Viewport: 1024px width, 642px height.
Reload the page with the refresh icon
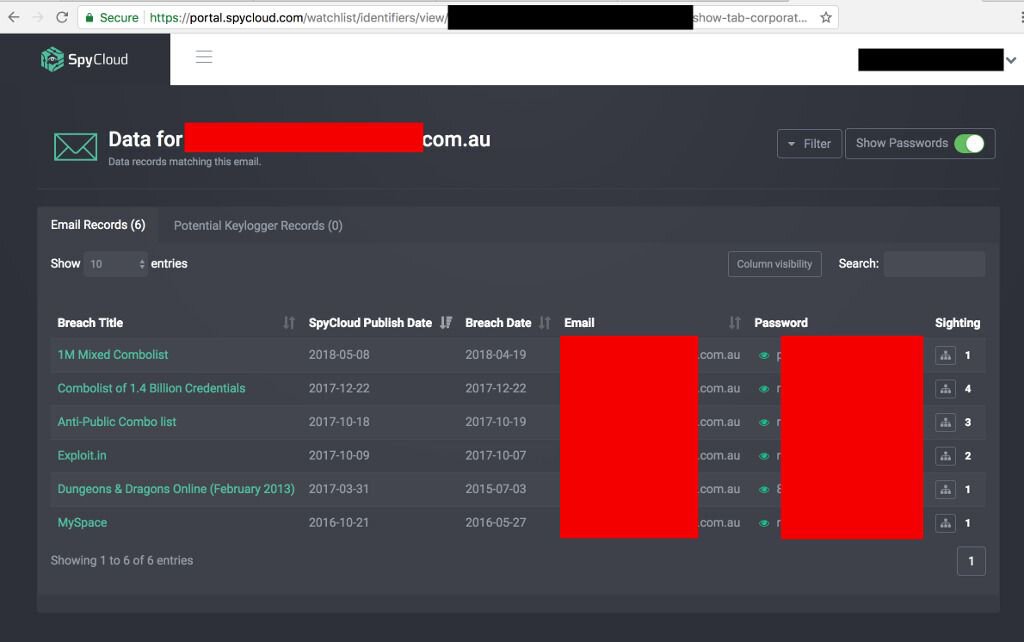(x=62, y=17)
